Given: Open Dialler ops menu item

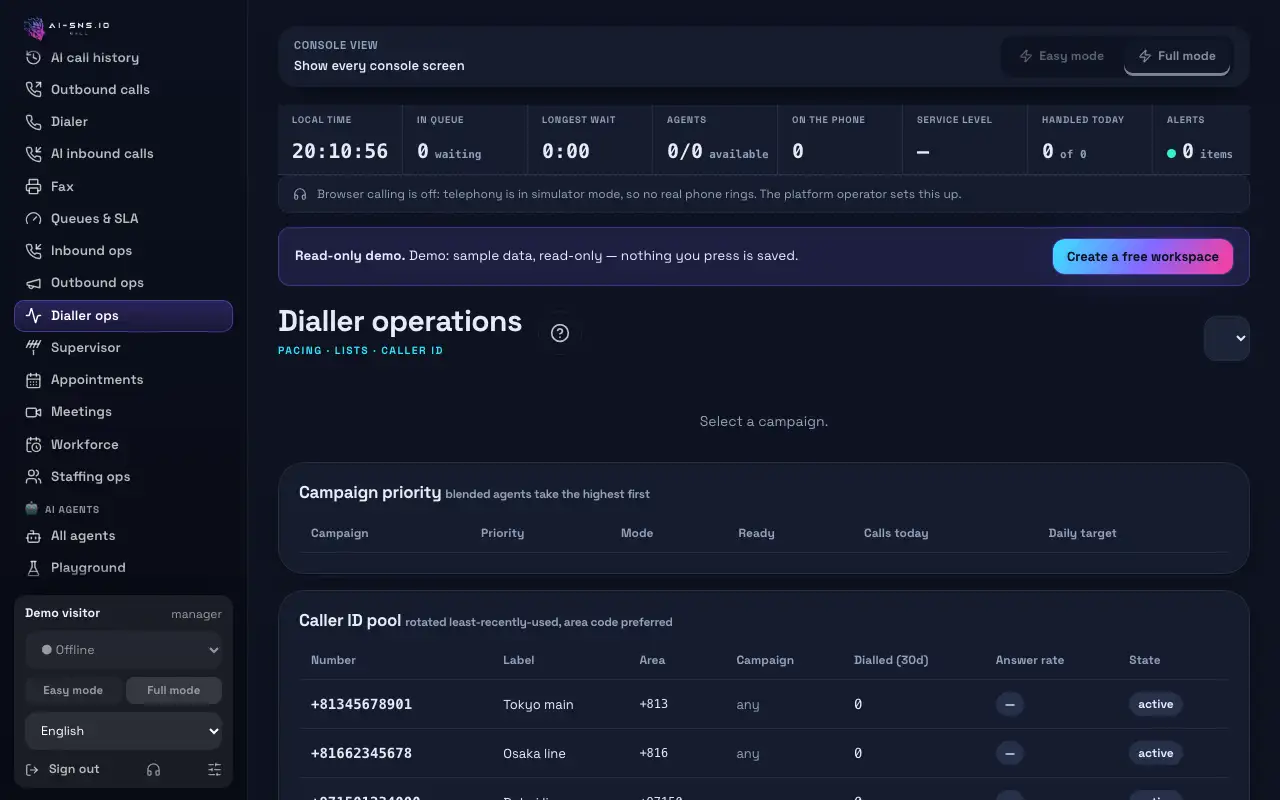Looking at the screenshot, I should click(124, 316).
